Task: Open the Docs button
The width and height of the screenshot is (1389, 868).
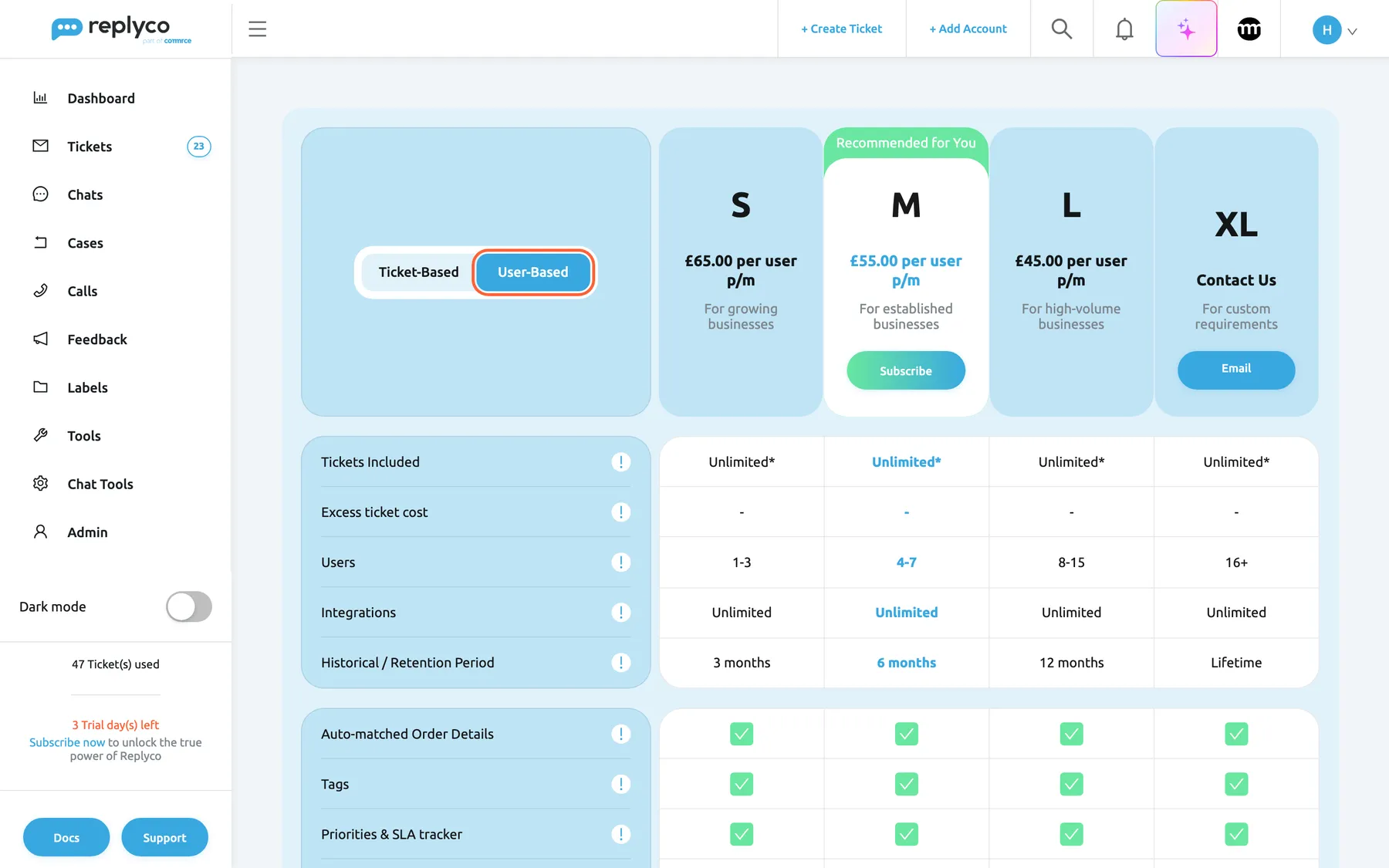Action: click(66, 837)
